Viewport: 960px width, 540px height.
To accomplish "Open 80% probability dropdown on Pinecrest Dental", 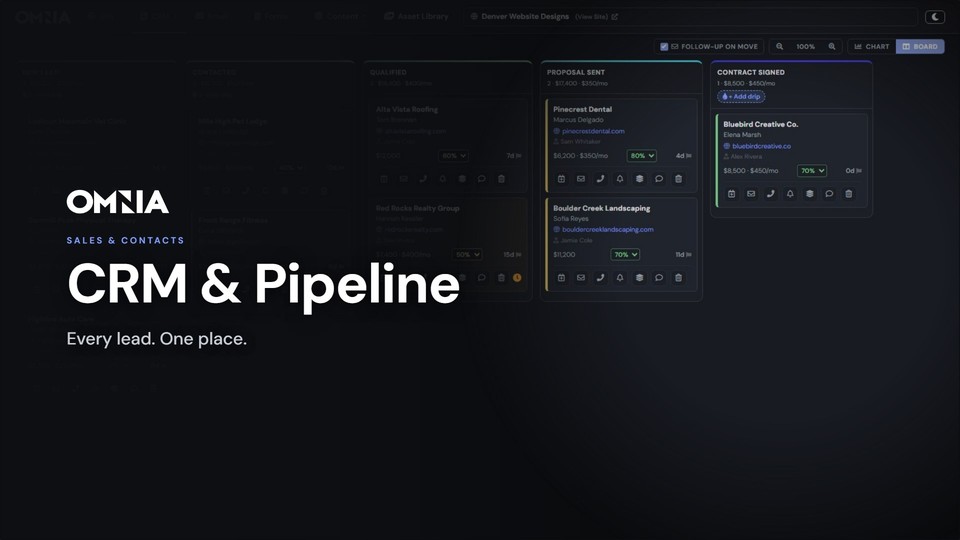I will tap(642, 156).
